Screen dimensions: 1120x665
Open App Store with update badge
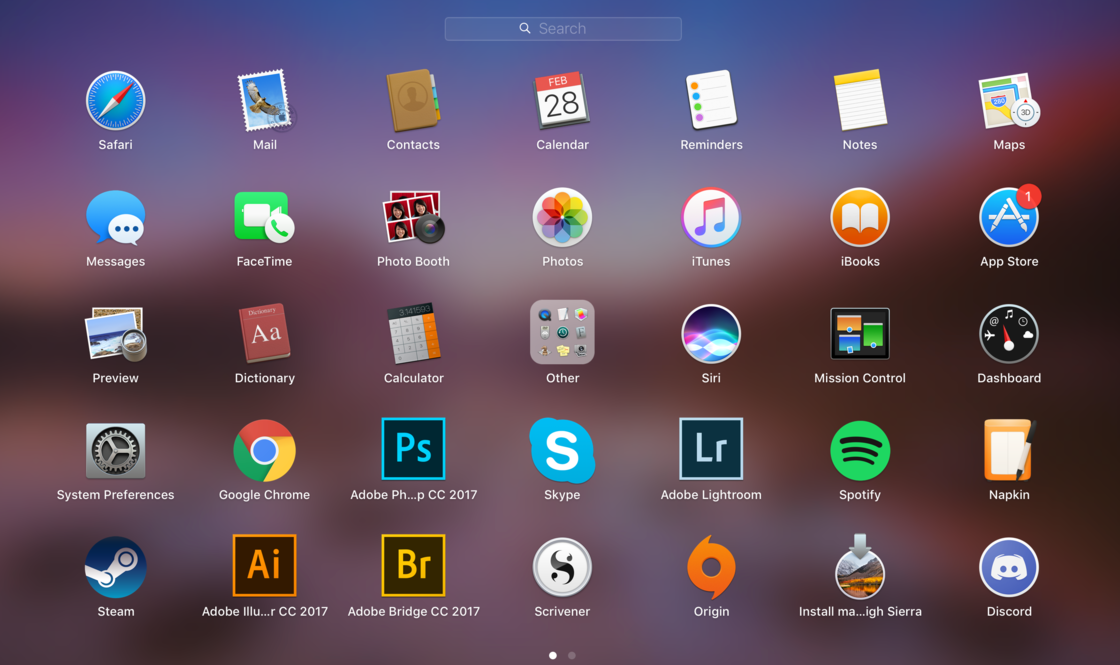tap(1008, 217)
